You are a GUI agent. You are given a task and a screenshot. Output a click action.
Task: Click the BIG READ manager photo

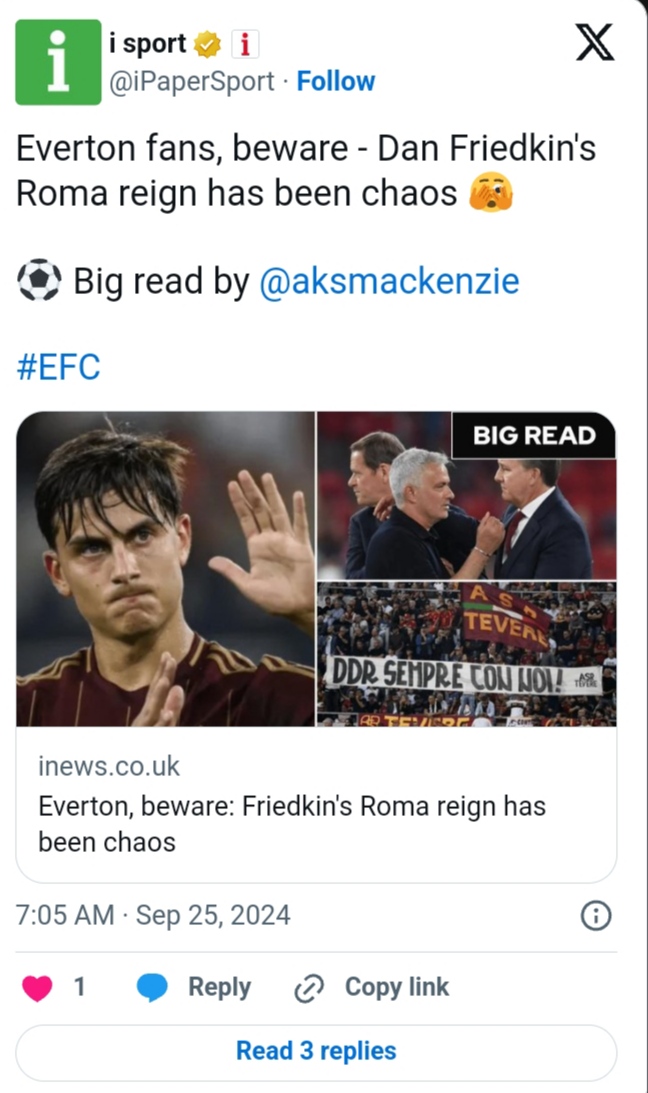pyautogui.click(x=466, y=496)
